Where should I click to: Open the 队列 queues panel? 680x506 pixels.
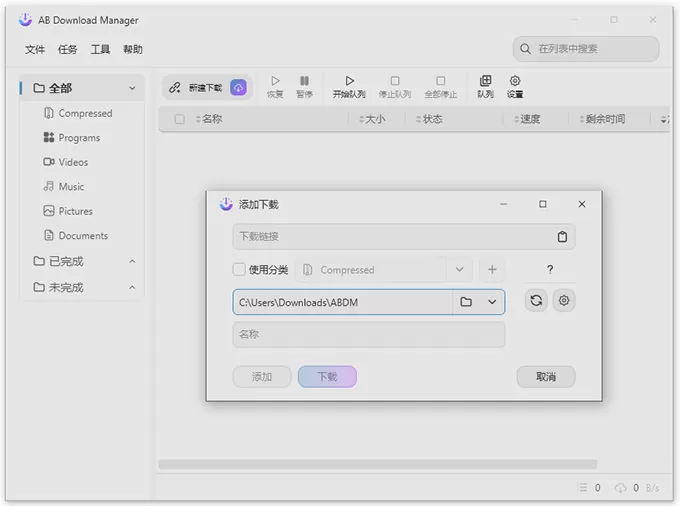click(485, 87)
